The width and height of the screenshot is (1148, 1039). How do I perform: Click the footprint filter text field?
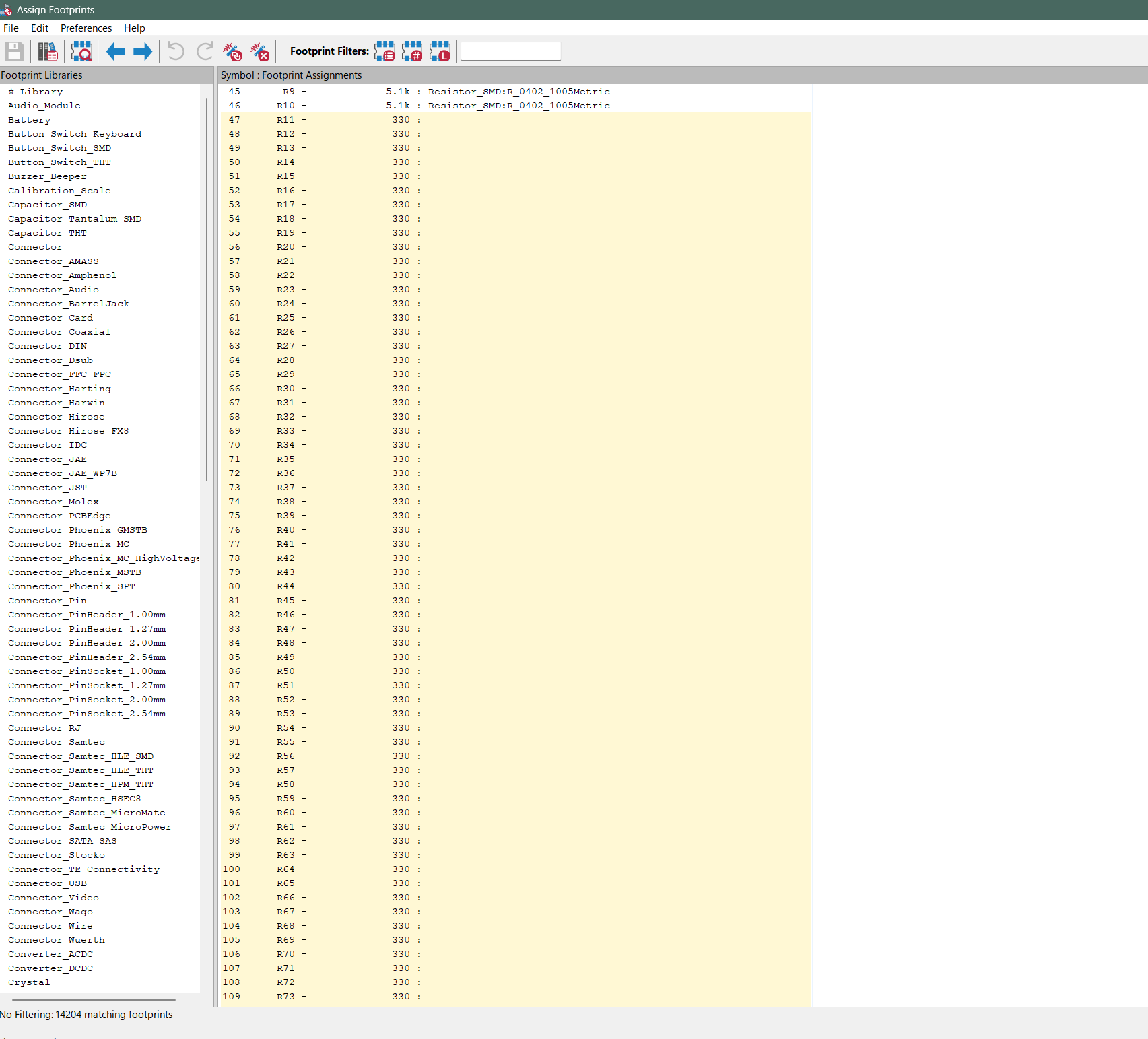[x=510, y=52]
